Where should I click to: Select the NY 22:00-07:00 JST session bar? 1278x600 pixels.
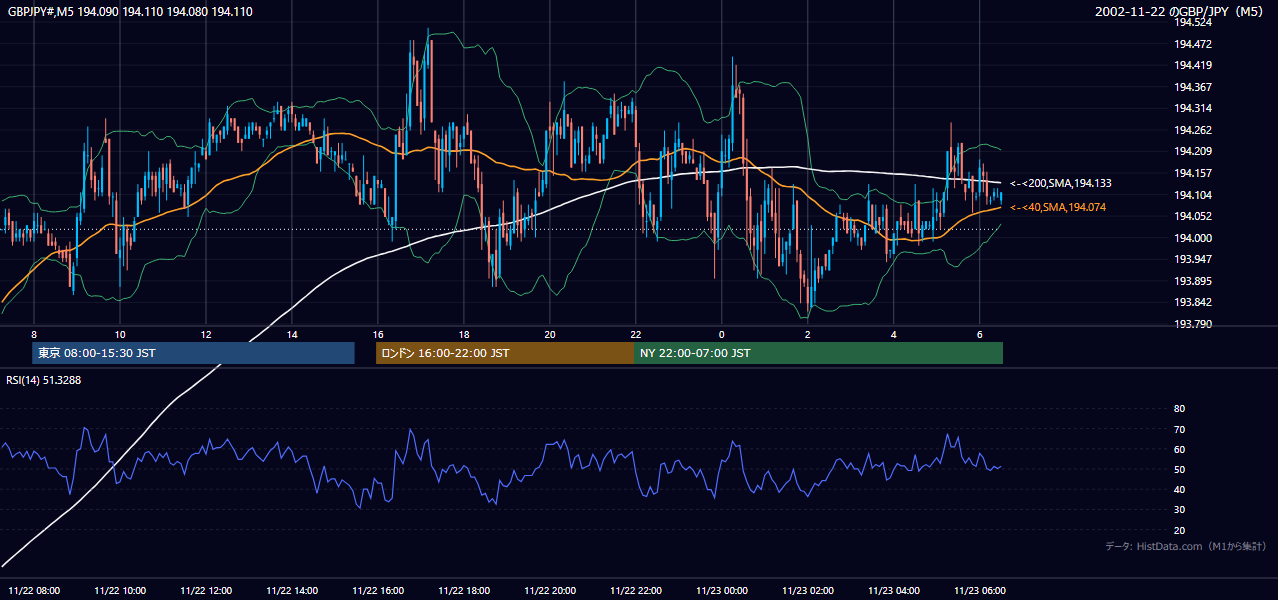pos(818,353)
